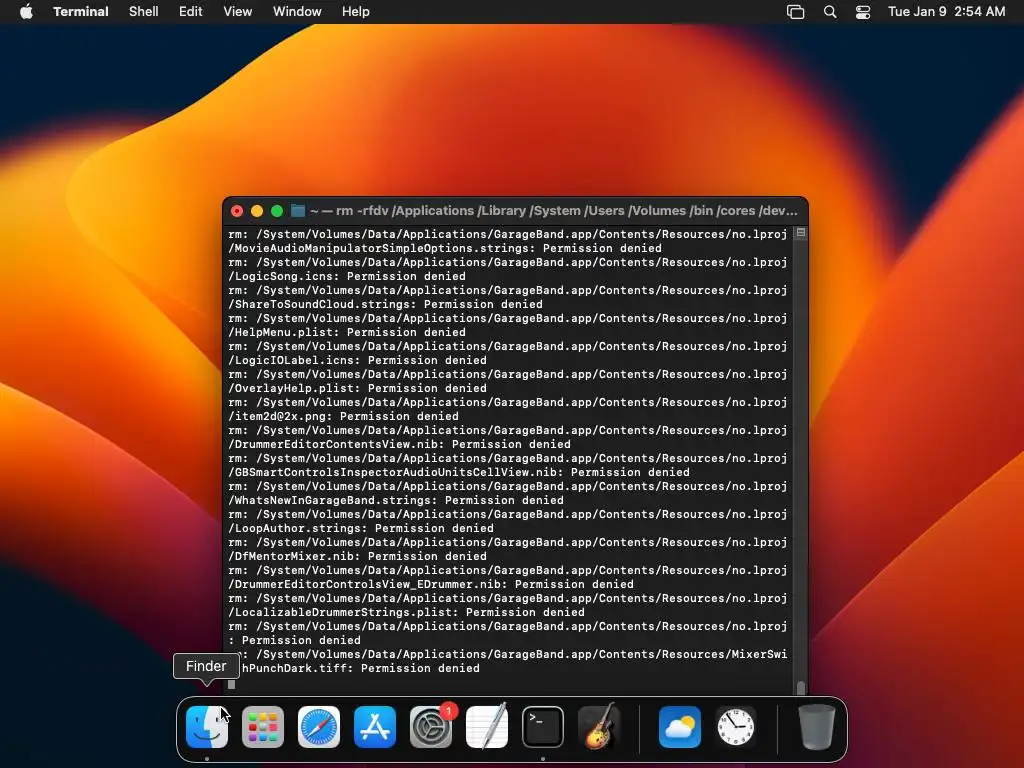Click the WhatsNewInGarageBand.strings line

point(396,501)
